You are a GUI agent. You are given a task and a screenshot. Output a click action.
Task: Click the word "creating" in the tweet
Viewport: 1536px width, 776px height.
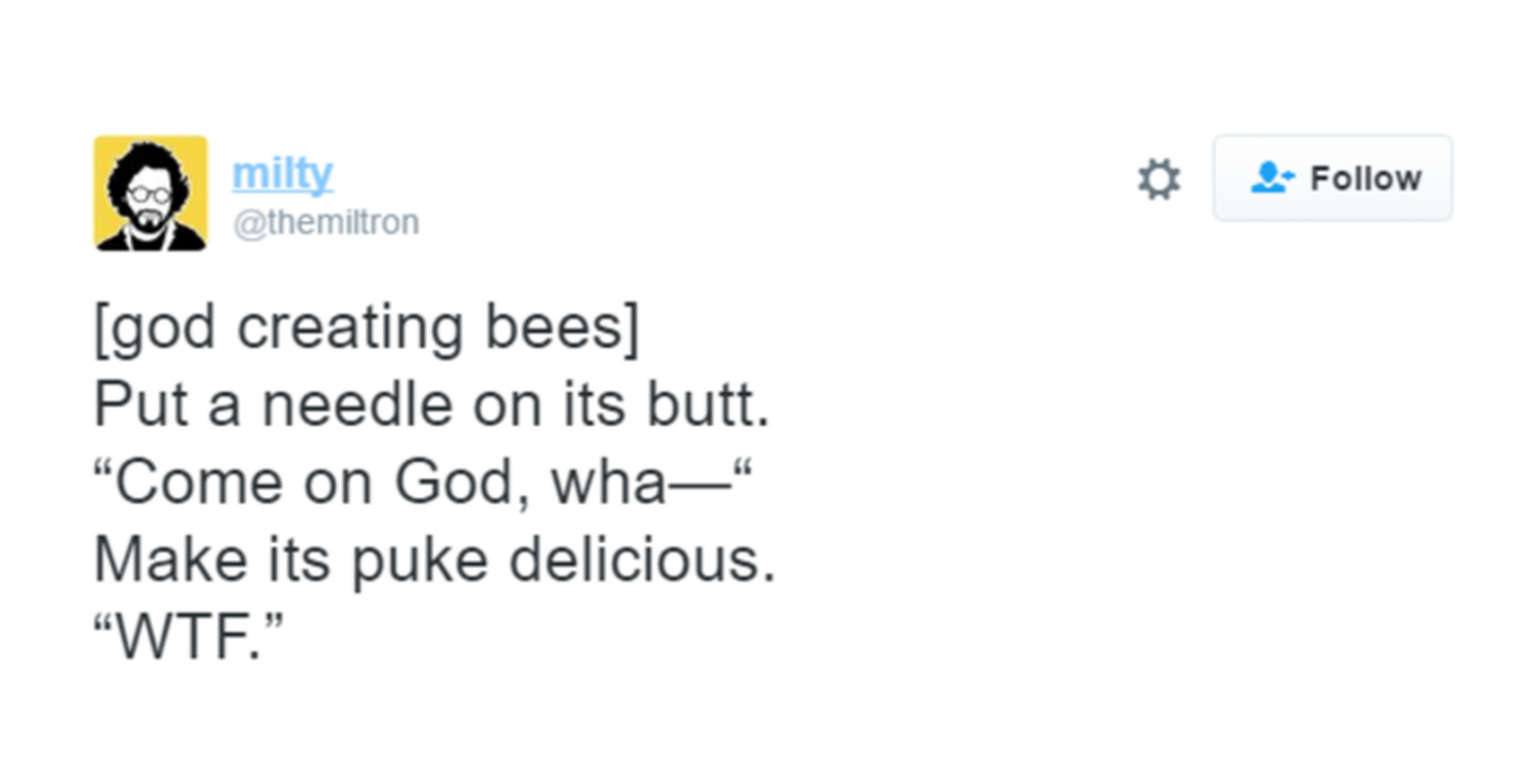[x=350, y=330]
